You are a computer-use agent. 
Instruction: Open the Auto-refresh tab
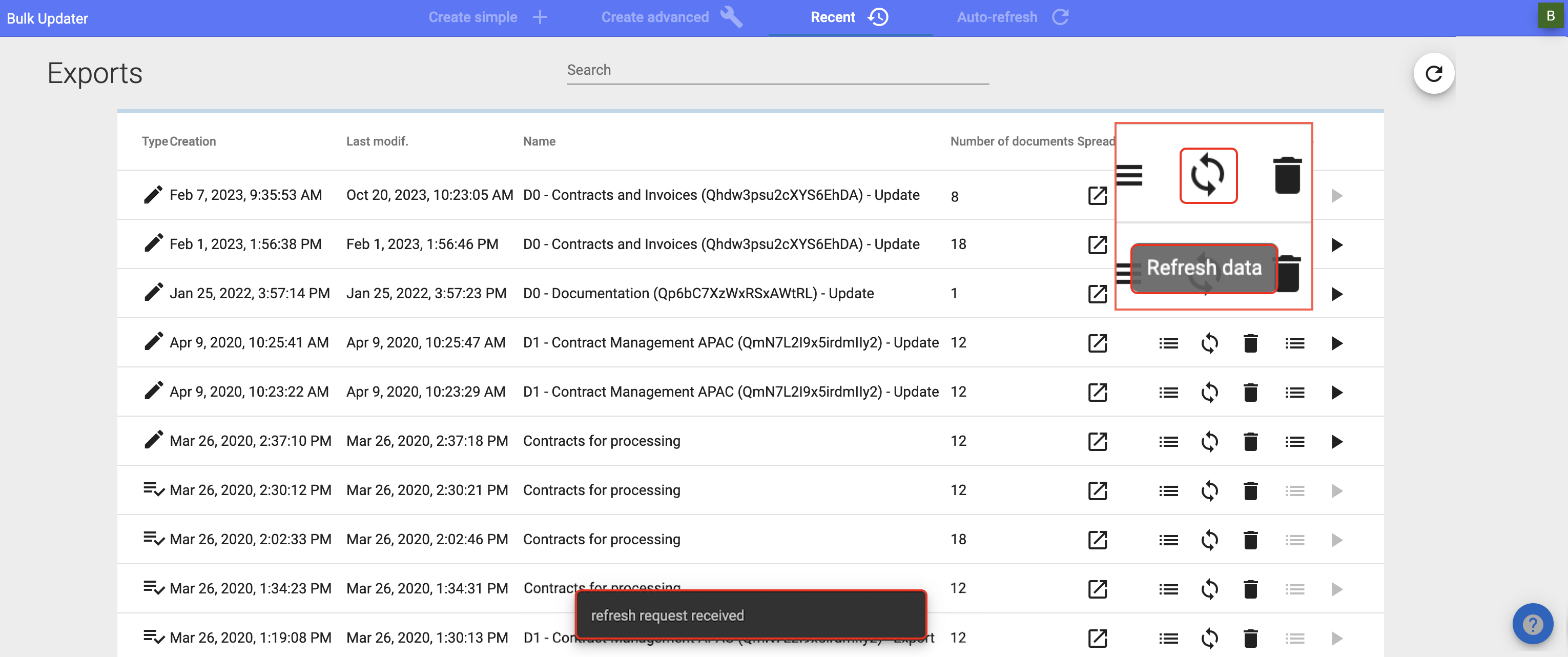point(1012,17)
